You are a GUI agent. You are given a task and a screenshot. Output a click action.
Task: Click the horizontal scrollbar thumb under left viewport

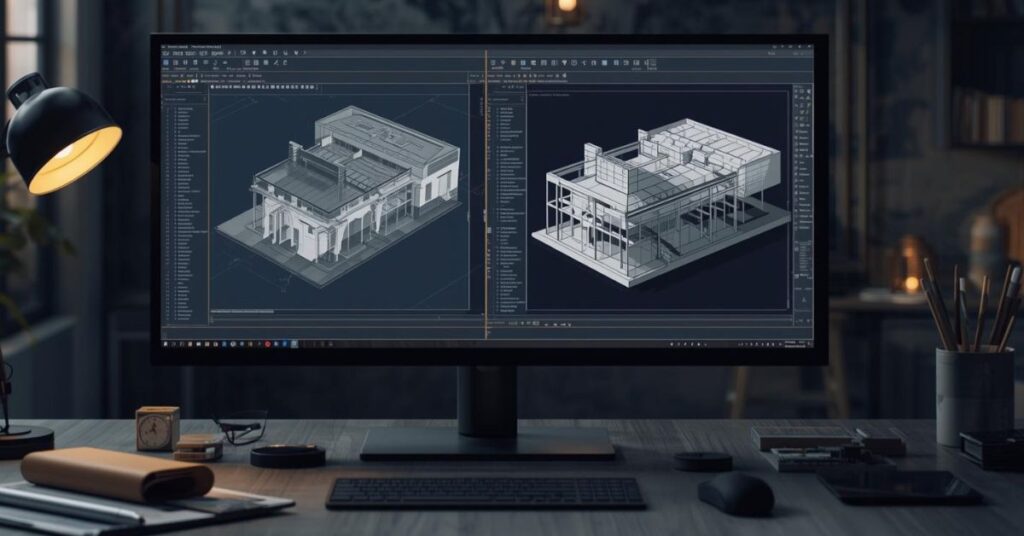[242, 312]
